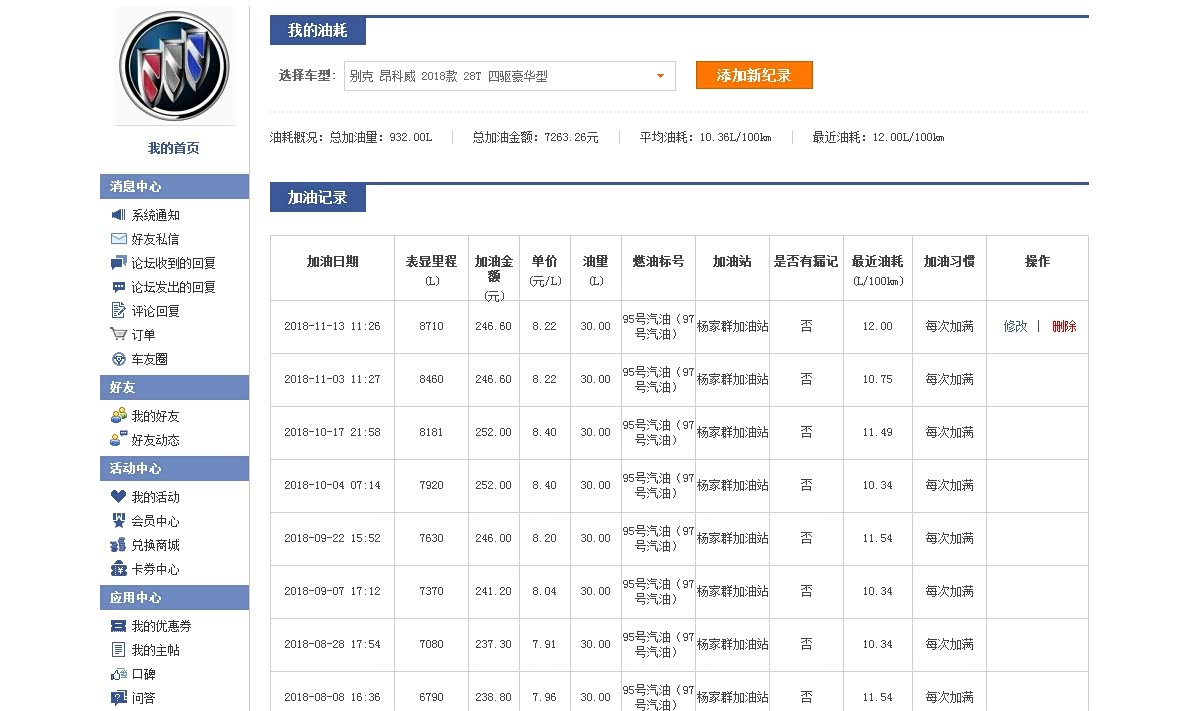Image resolution: width=1179 pixels, height=711 pixels.
Task: Open the member center medal icon
Action: pos(118,521)
